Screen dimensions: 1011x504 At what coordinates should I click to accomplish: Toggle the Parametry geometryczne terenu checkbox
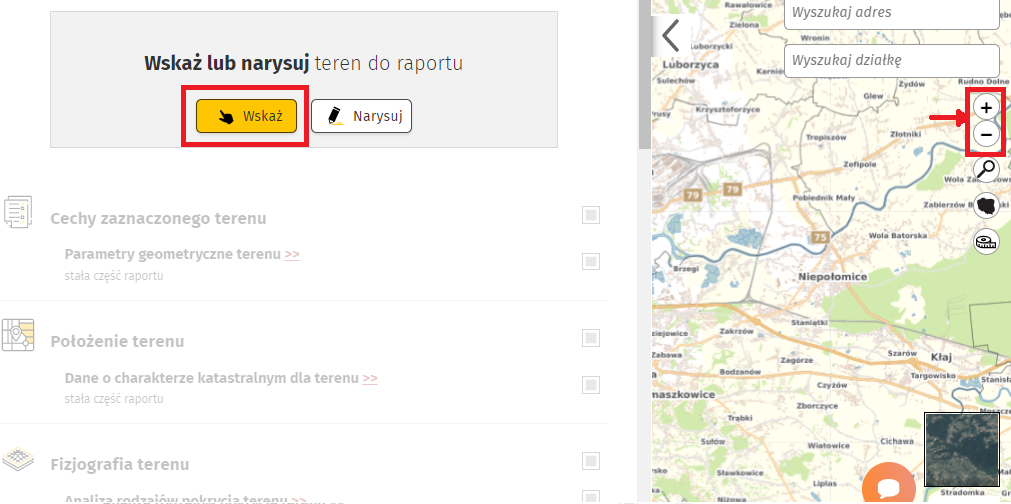click(591, 261)
